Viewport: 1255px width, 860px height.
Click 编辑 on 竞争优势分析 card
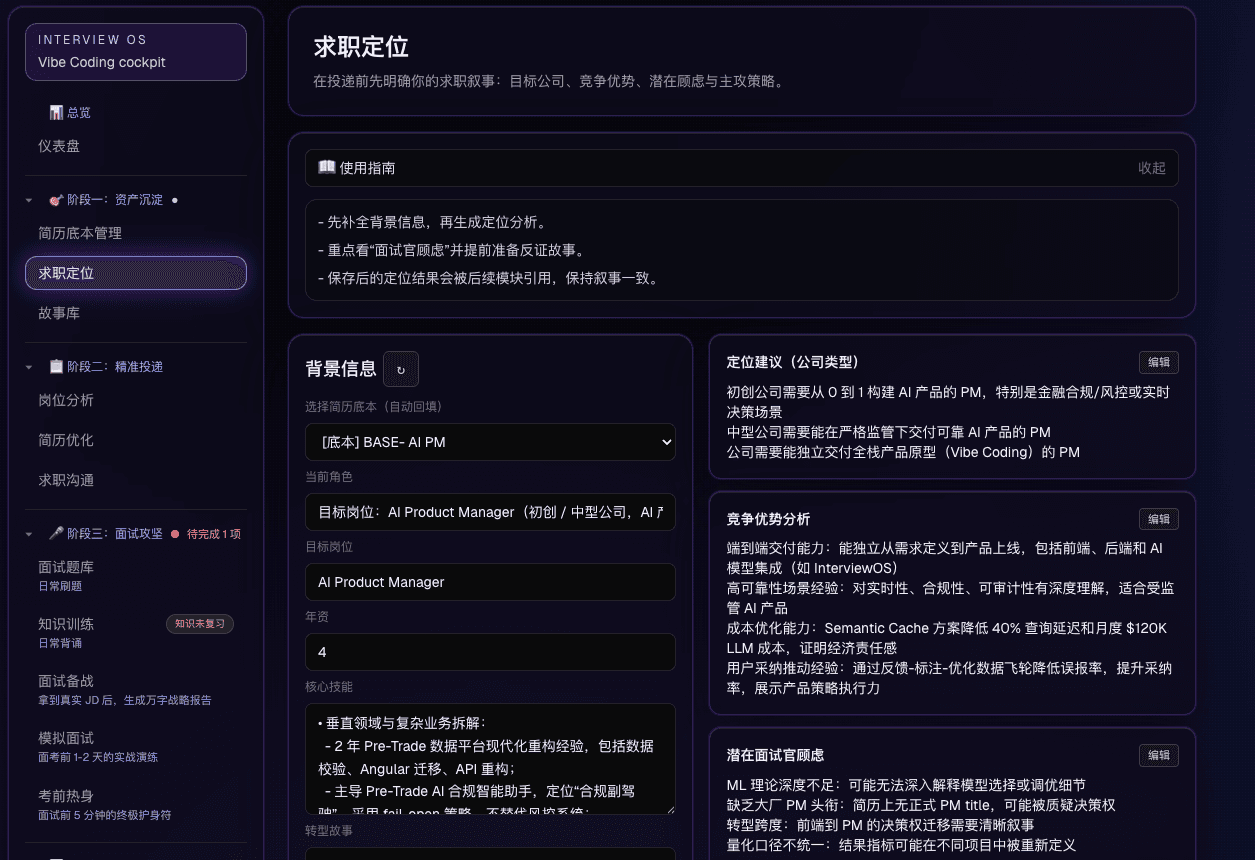1158,519
